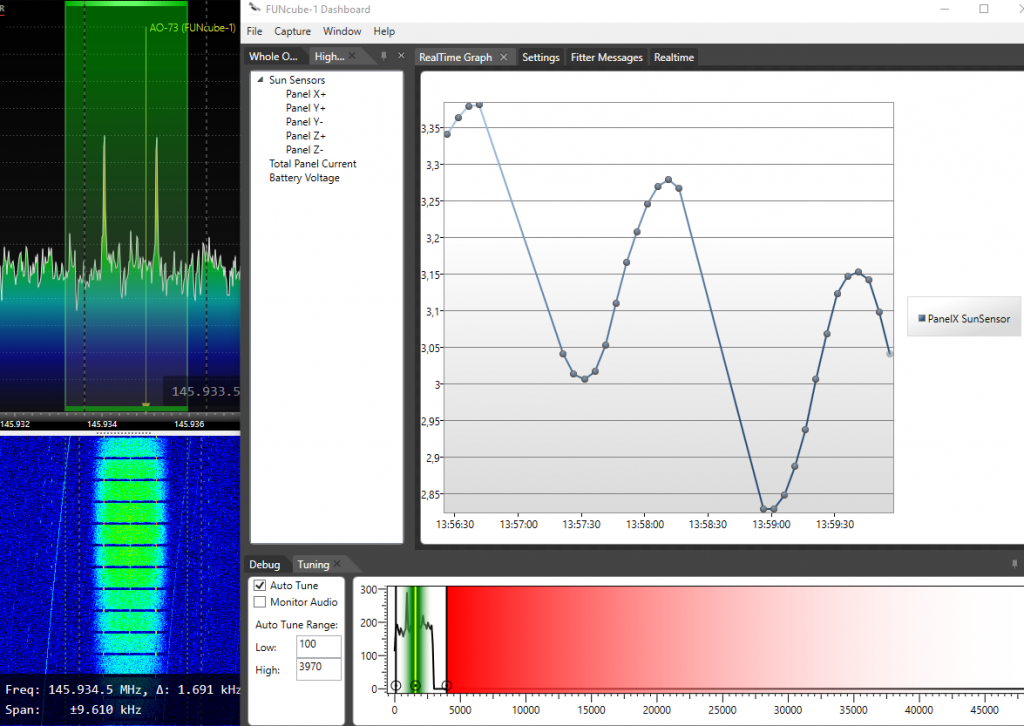Close the High... tab

point(352,56)
